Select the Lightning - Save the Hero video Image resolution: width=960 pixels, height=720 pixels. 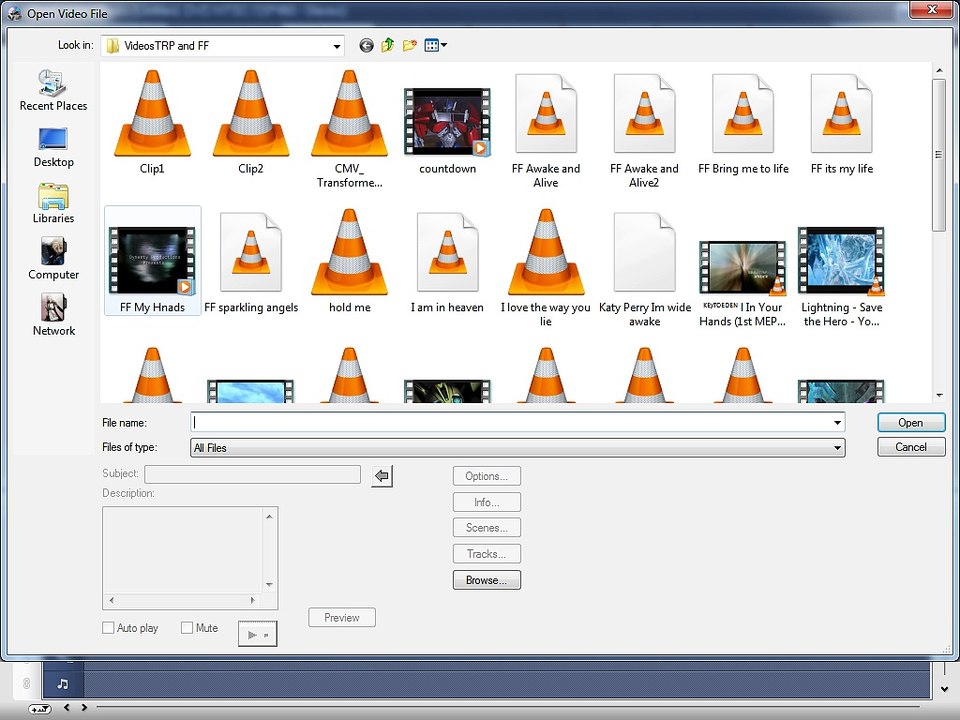[841, 277]
